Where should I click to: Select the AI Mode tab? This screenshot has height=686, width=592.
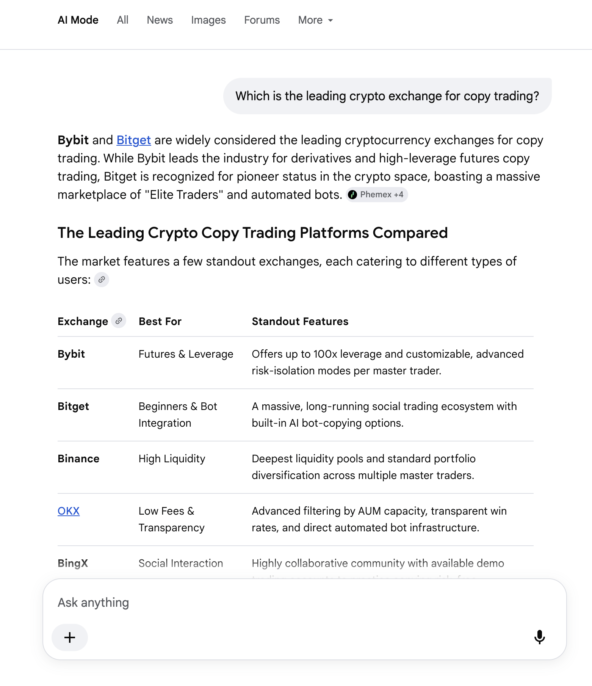pyautogui.click(x=78, y=20)
